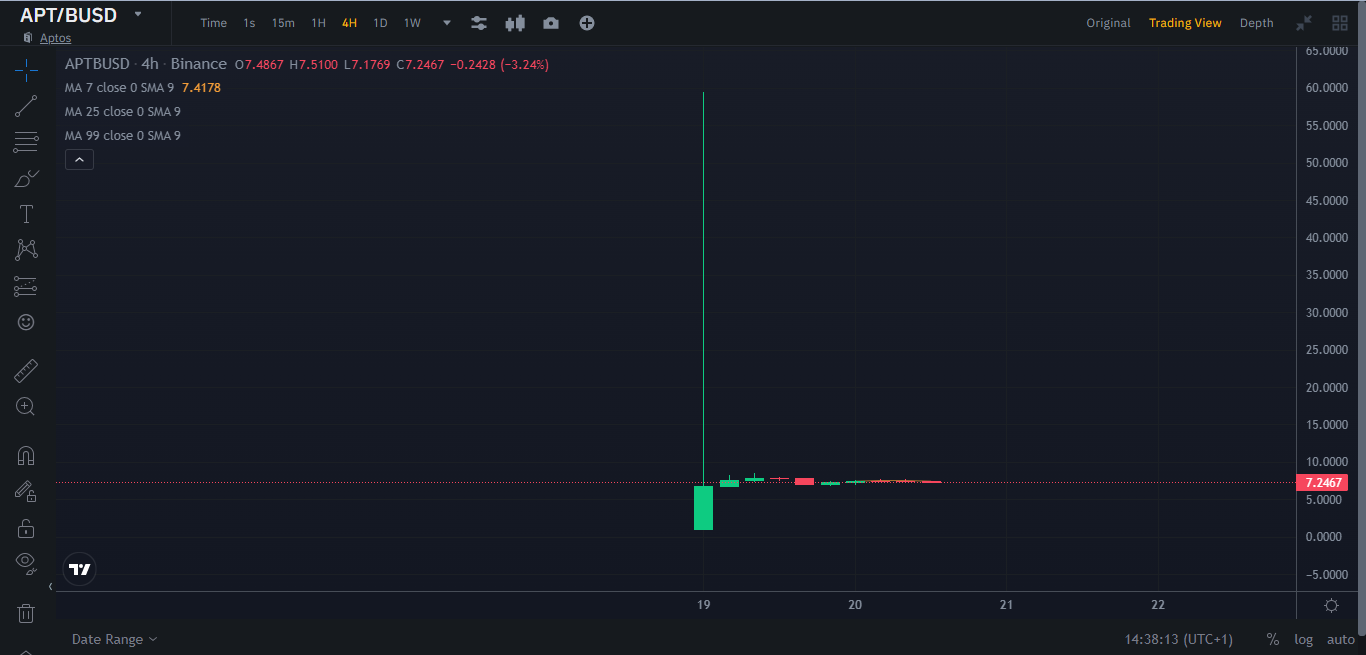Switch to Depth chart view
The image size is (1366, 655).
click(x=1256, y=23)
